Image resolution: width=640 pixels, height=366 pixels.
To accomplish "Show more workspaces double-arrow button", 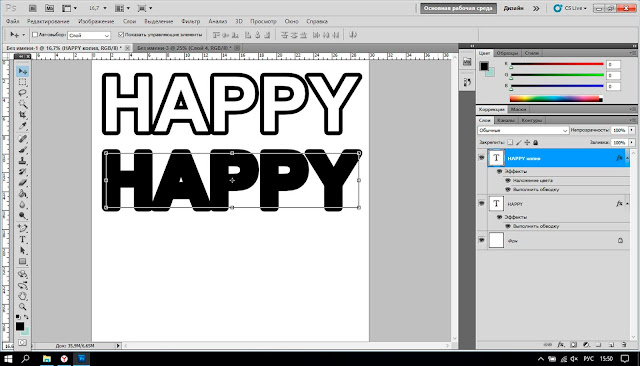I will [x=536, y=8].
